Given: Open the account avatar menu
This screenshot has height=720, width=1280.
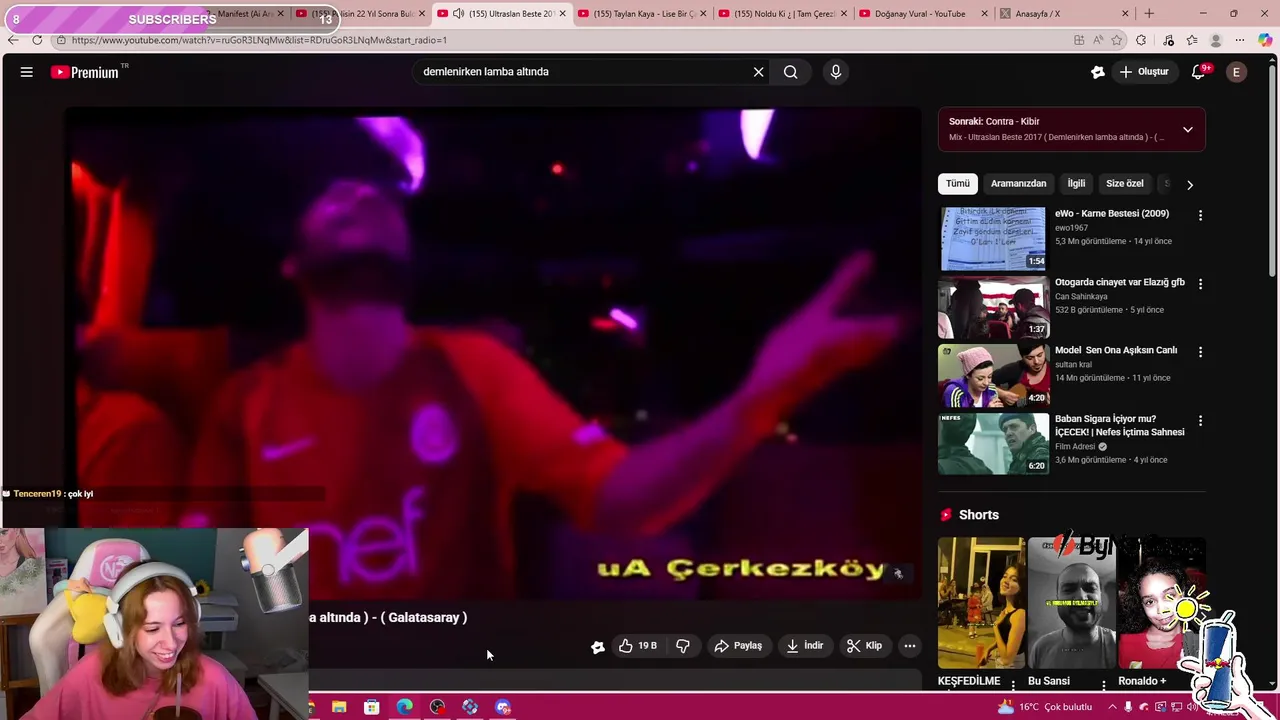Looking at the screenshot, I should [1237, 72].
